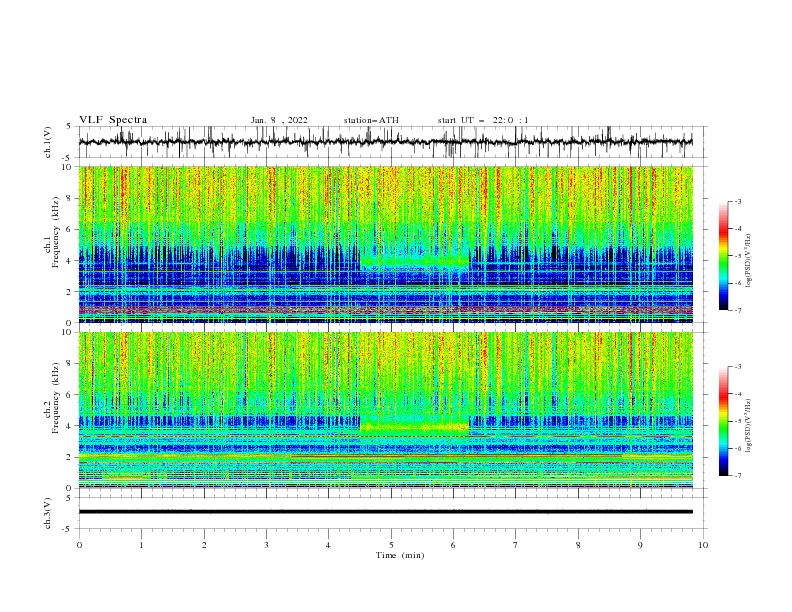Select the "ch.1 Frequency (kHz)" axis label
Viewport: 792px width, 612px height.
click(52, 232)
